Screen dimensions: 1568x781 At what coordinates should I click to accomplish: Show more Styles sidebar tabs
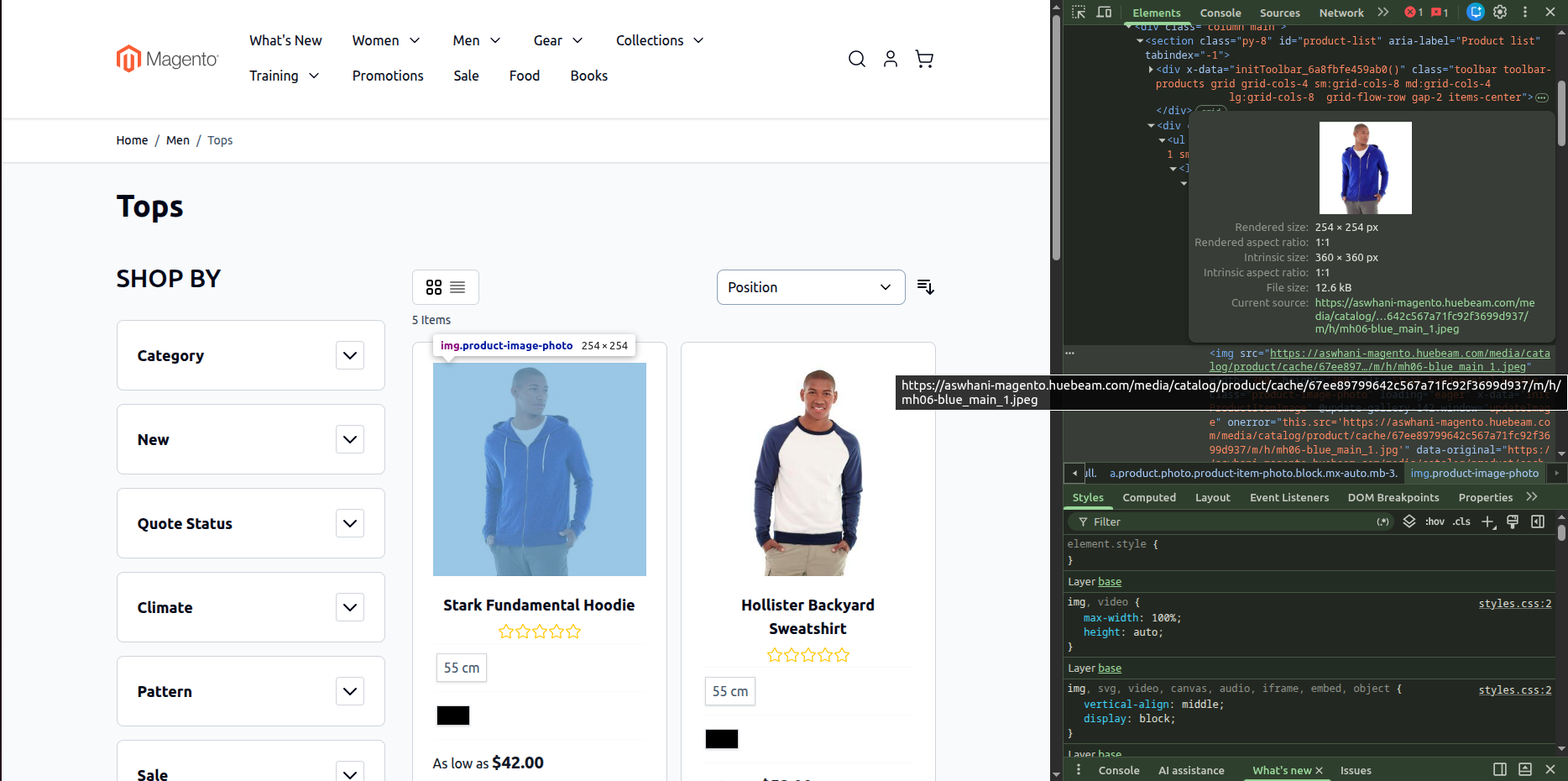coord(1532,497)
